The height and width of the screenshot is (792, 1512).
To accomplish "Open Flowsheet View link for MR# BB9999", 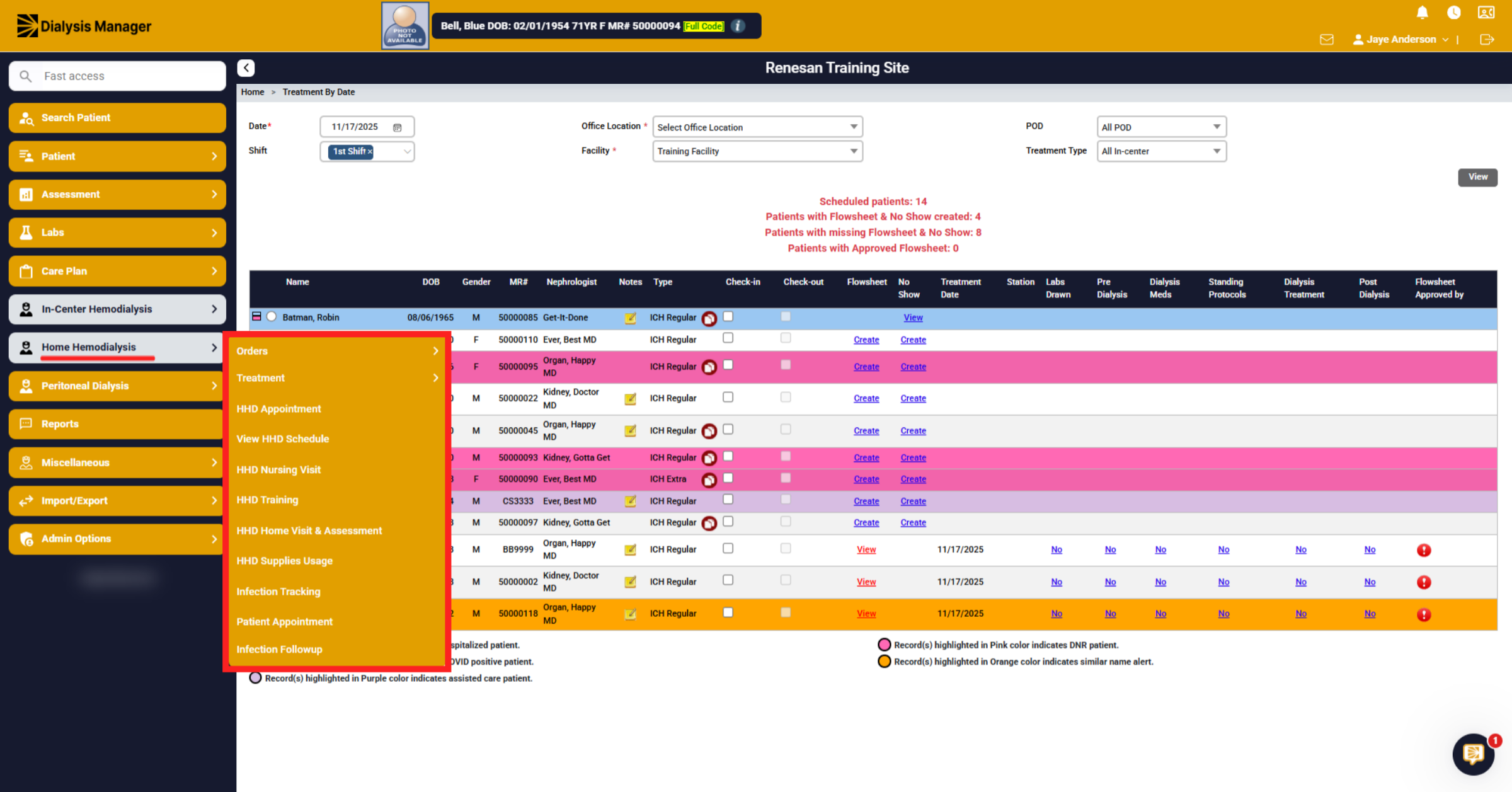I will click(866, 549).
